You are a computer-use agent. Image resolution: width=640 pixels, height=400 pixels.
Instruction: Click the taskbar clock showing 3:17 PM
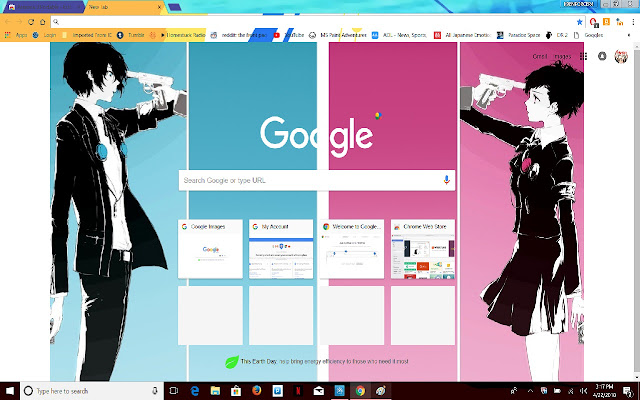(604, 391)
